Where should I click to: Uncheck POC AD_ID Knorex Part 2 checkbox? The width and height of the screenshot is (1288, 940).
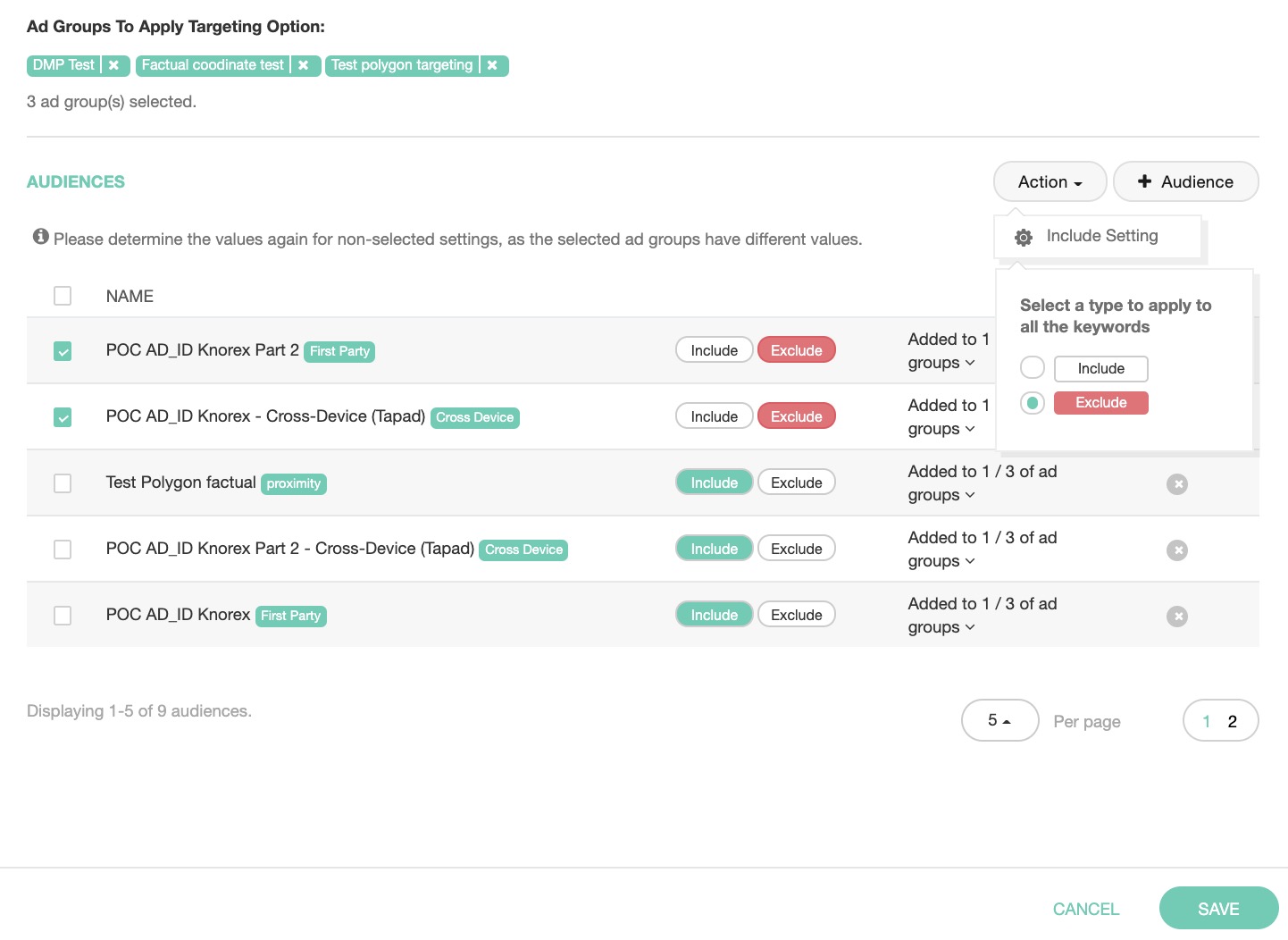click(x=63, y=351)
